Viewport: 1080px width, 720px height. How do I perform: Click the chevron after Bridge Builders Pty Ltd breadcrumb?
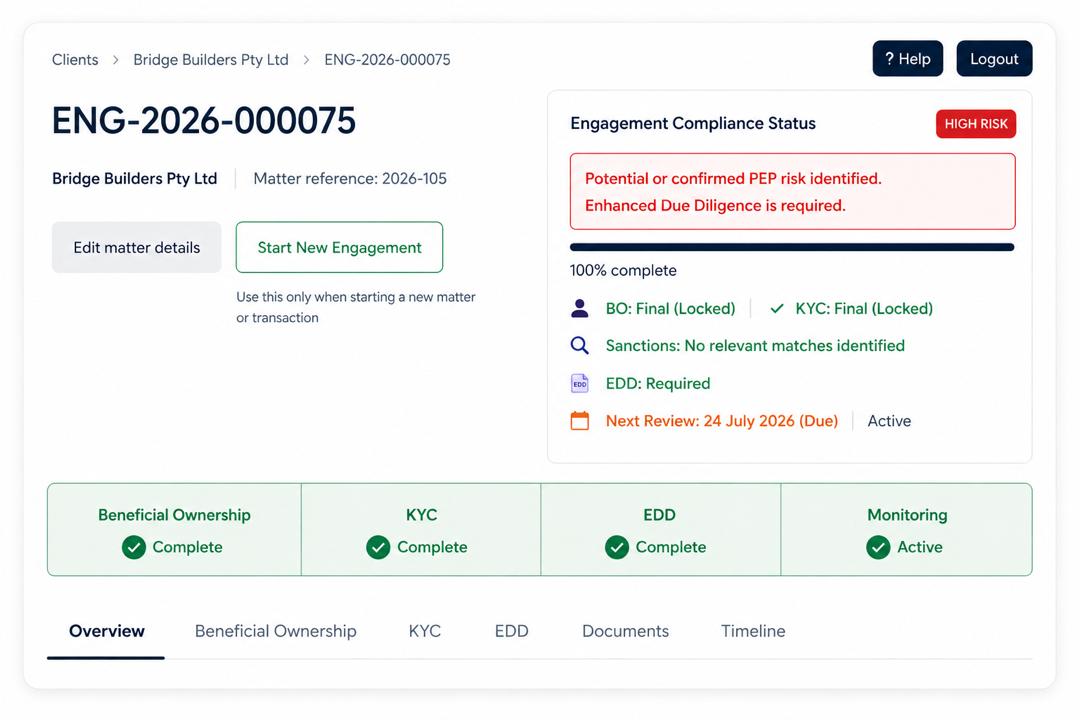point(307,60)
